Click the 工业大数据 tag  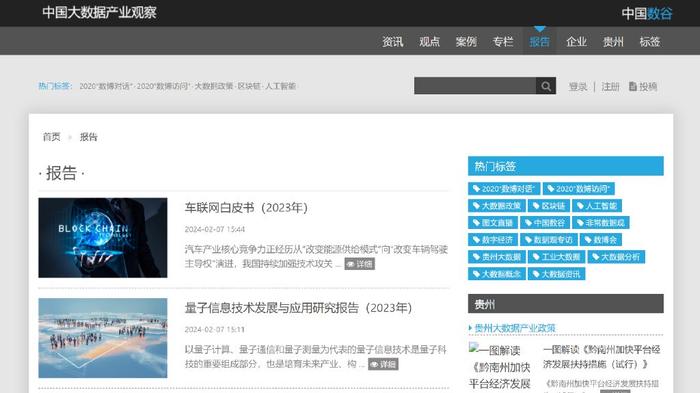(x=556, y=257)
